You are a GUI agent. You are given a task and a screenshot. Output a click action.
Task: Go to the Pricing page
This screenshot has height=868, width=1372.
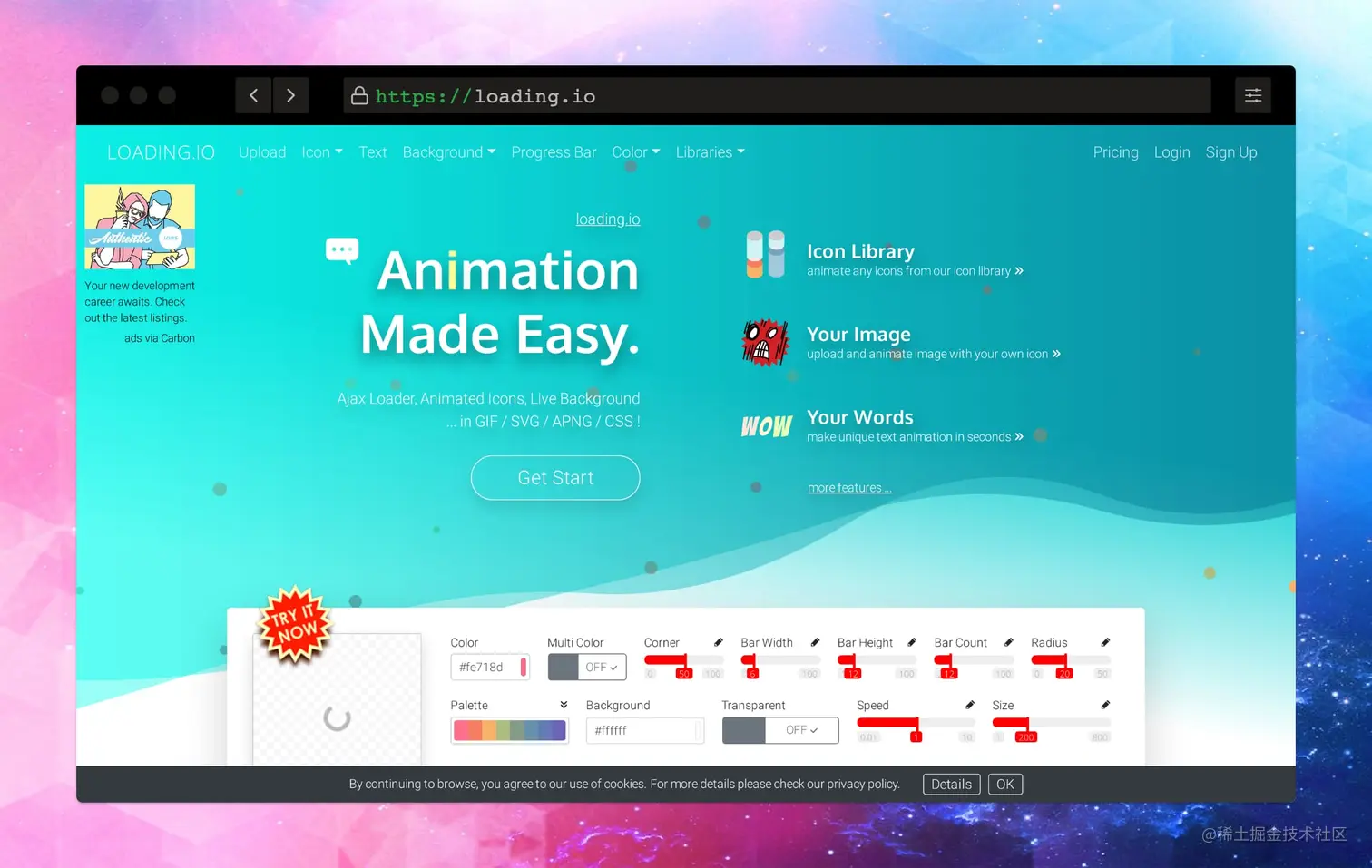point(1115,152)
